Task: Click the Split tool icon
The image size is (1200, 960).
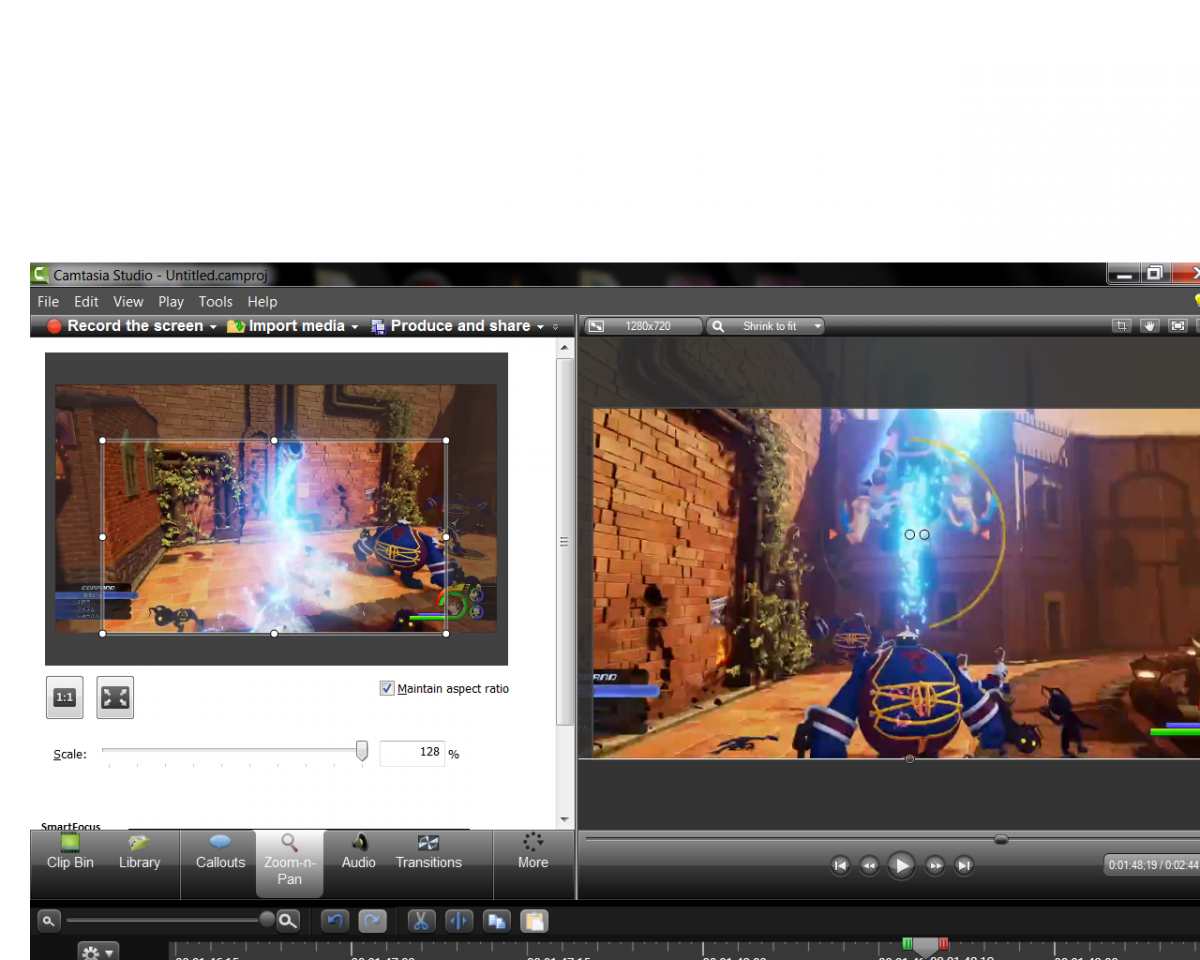Action: (458, 921)
